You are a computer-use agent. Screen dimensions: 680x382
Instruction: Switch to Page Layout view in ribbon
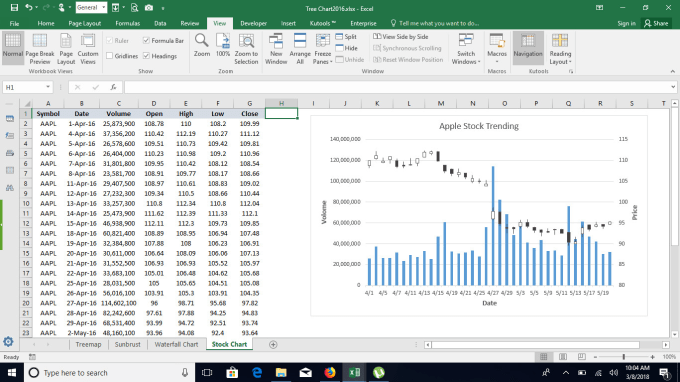[66, 49]
